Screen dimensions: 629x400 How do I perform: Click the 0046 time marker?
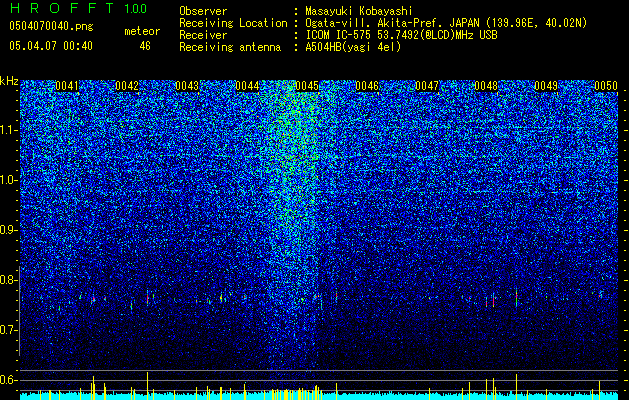pyautogui.click(x=367, y=86)
